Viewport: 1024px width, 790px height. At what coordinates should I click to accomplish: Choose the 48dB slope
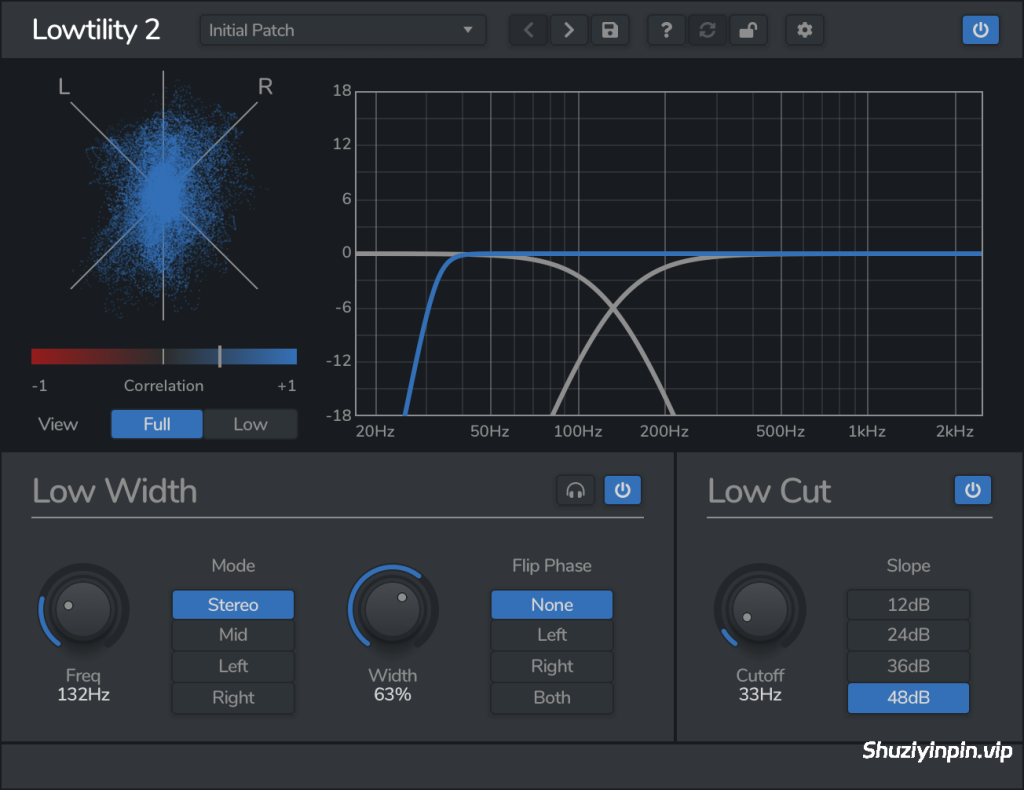click(908, 697)
